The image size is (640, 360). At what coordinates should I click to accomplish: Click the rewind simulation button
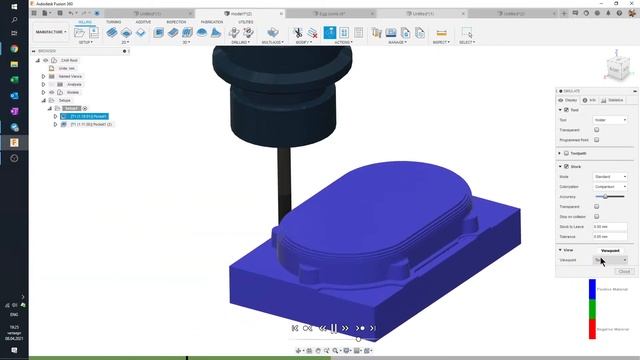click(x=322, y=328)
